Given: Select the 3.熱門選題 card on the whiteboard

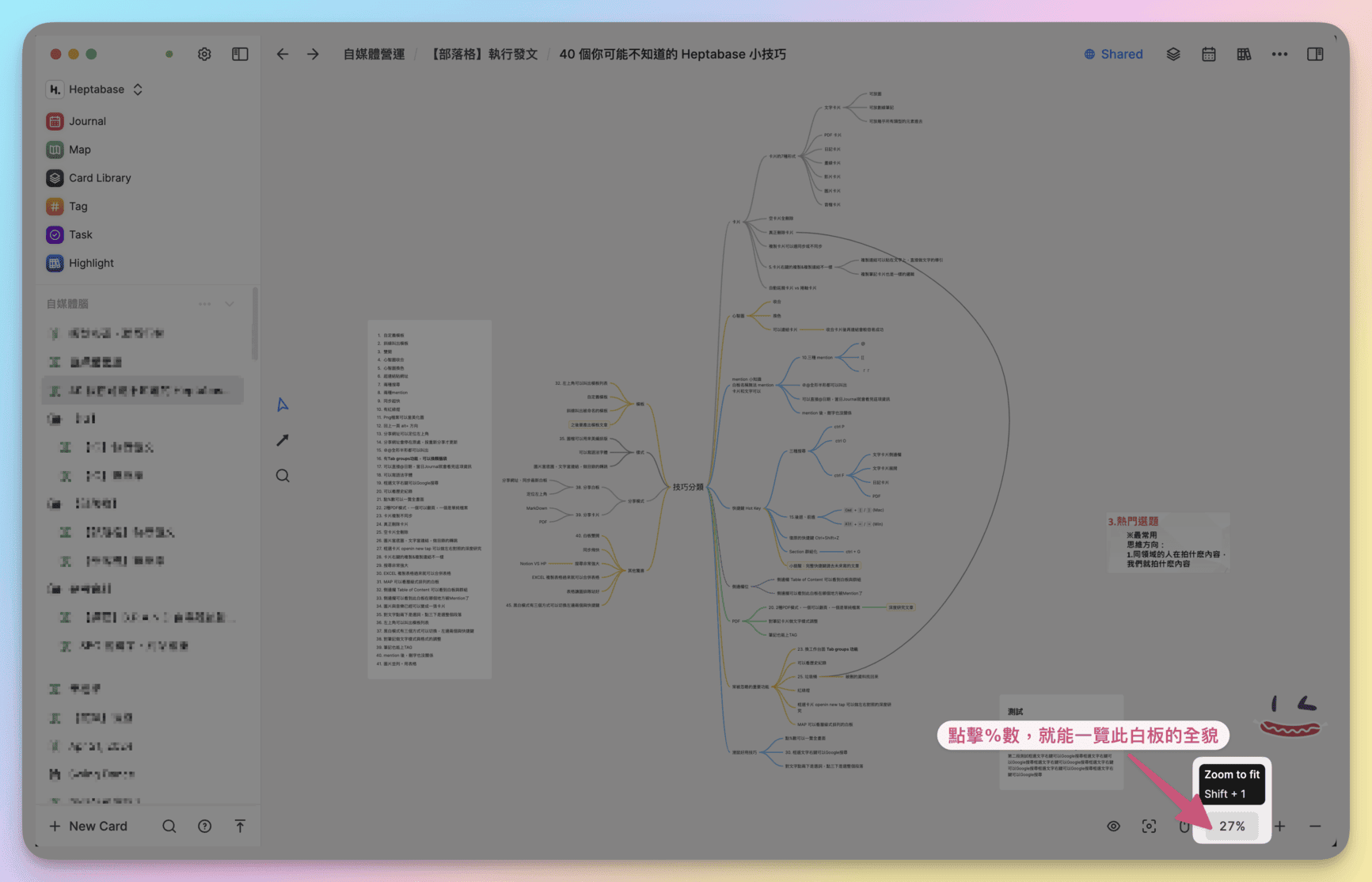Looking at the screenshot, I should coord(1169,542).
